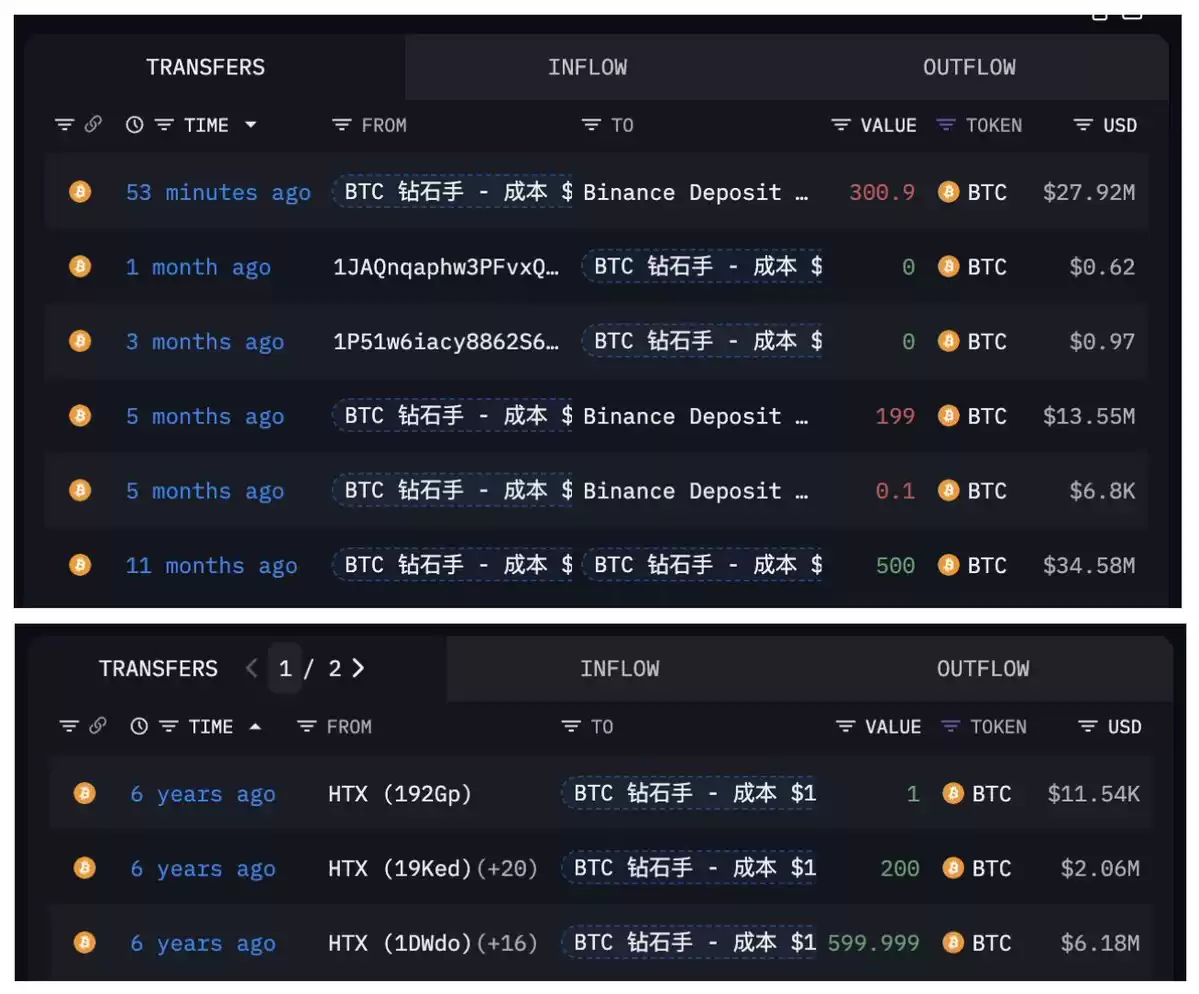This screenshot has height=994, width=1199.
Task: Click the USD amount $2.06M
Action: (x=1100, y=869)
